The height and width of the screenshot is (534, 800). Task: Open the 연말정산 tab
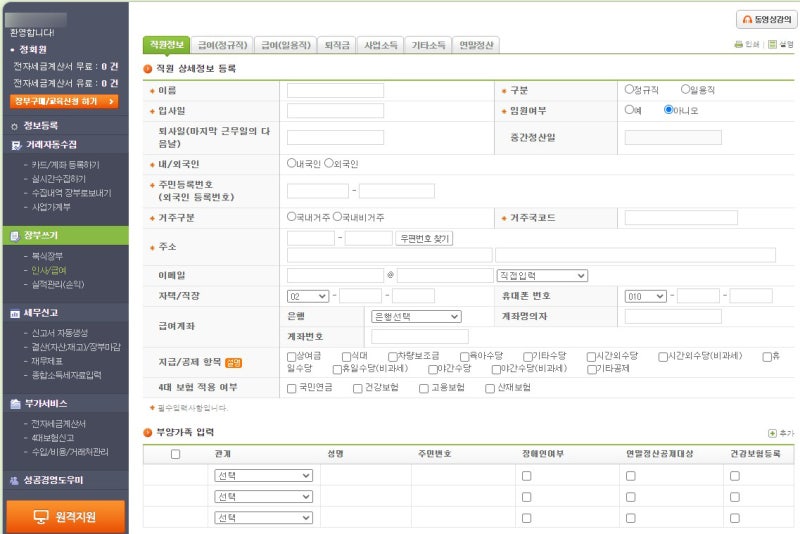tap(476, 45)
